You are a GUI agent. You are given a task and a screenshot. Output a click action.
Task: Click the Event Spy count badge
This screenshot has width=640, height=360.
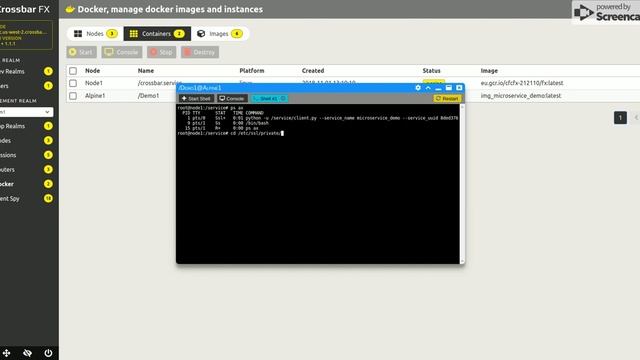[48, 198]
